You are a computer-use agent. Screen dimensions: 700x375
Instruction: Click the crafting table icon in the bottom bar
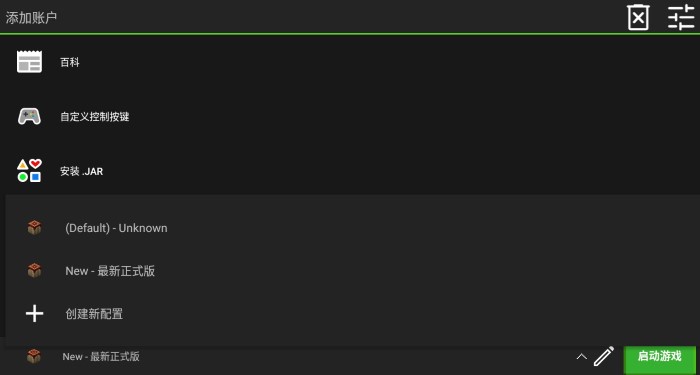tap(33, 356)
